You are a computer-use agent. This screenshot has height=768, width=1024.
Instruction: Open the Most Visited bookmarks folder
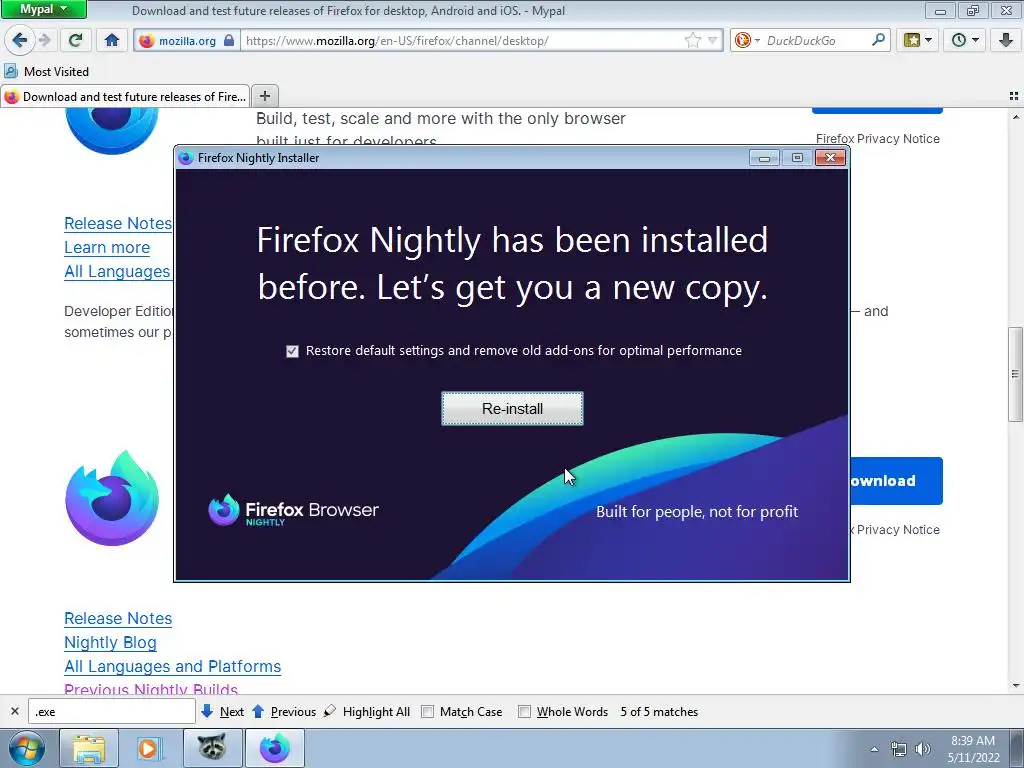click(47, 71)
